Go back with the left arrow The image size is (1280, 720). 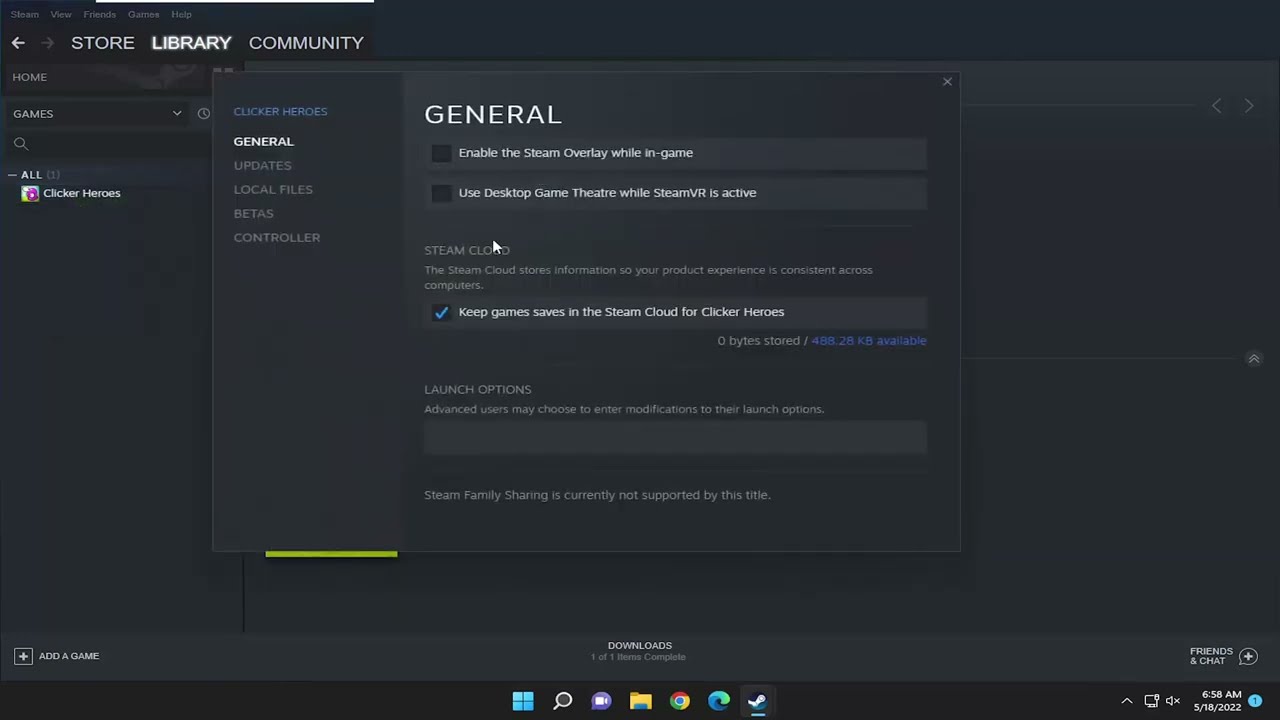[18, 43]
